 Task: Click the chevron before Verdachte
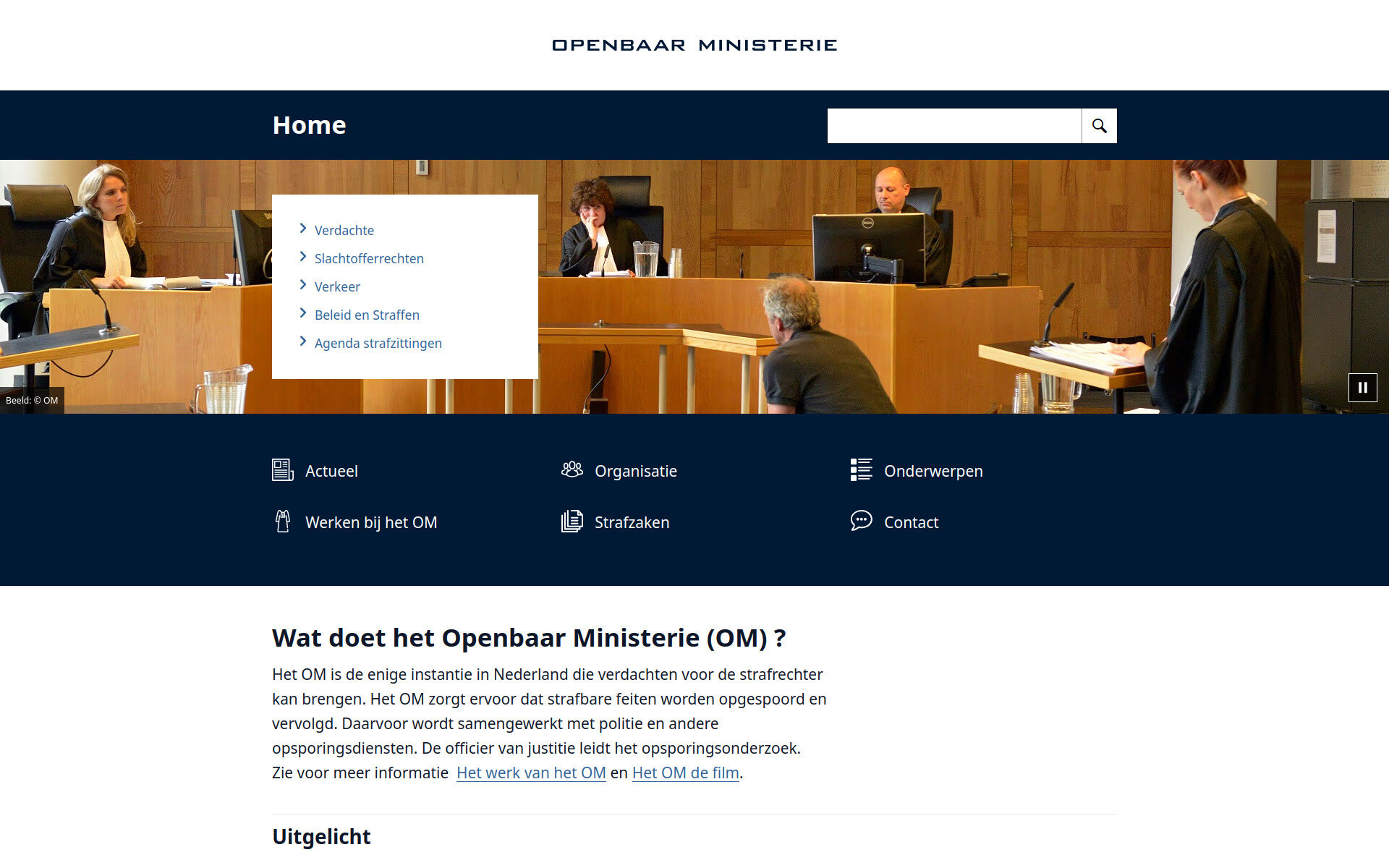303,229
